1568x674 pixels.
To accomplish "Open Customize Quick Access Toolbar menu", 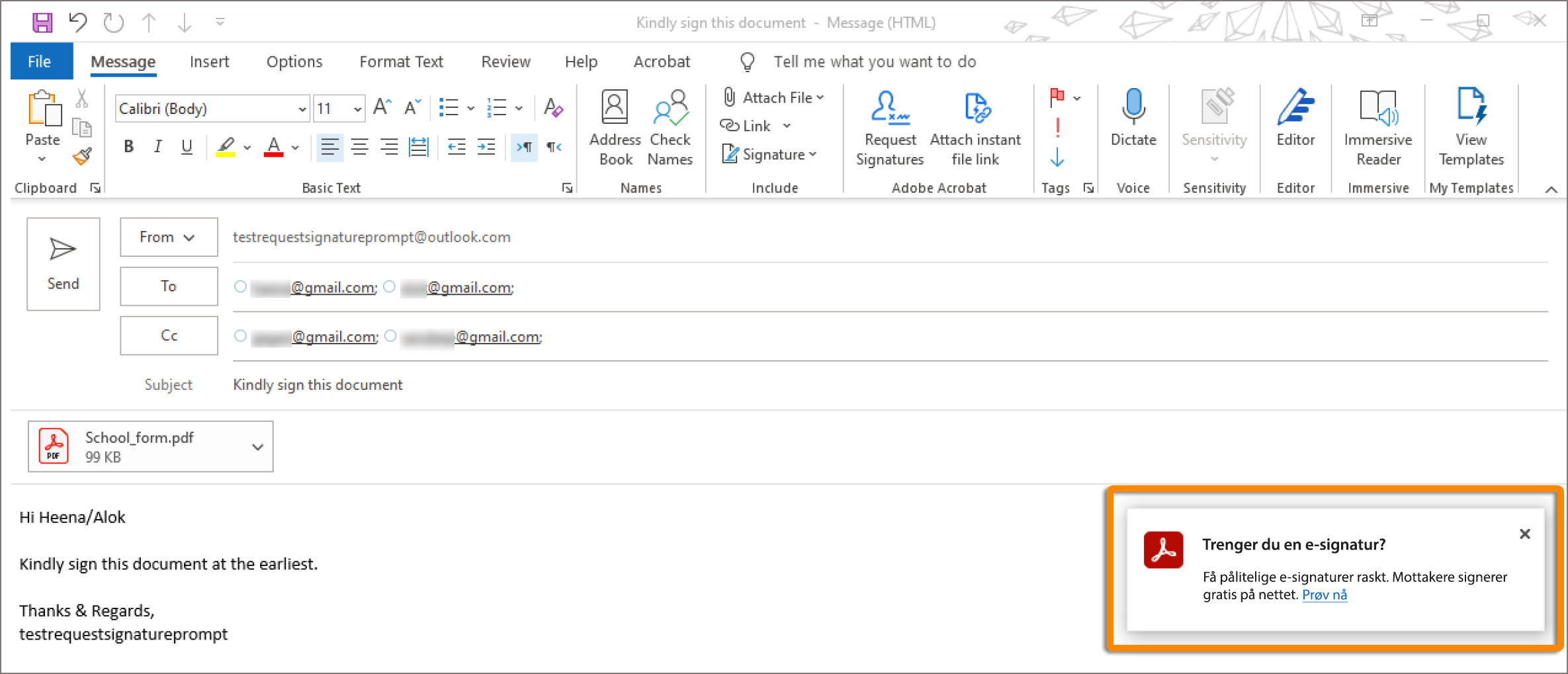I will [220, 23].
